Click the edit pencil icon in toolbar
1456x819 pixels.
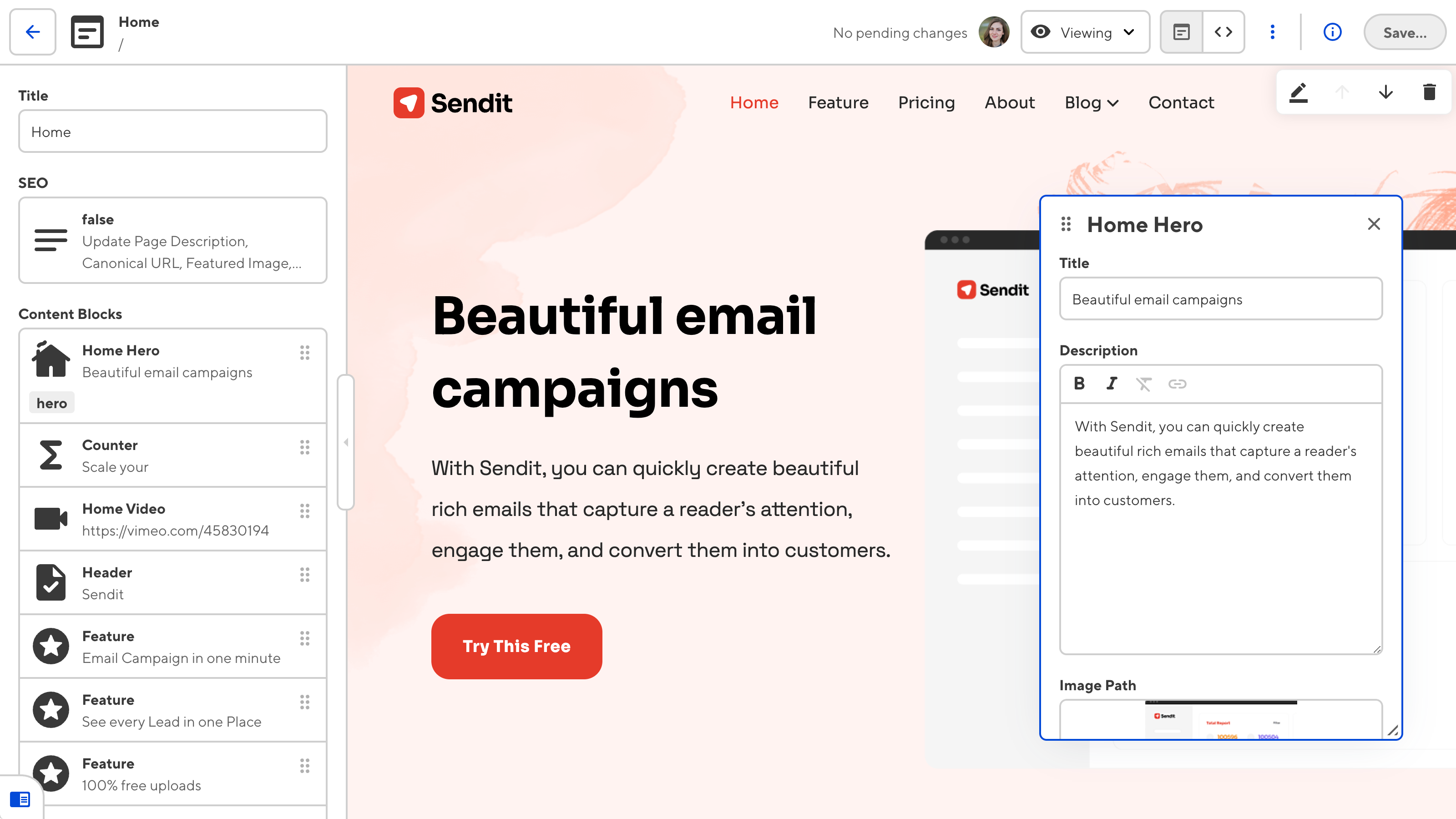tap(1299, 92)
